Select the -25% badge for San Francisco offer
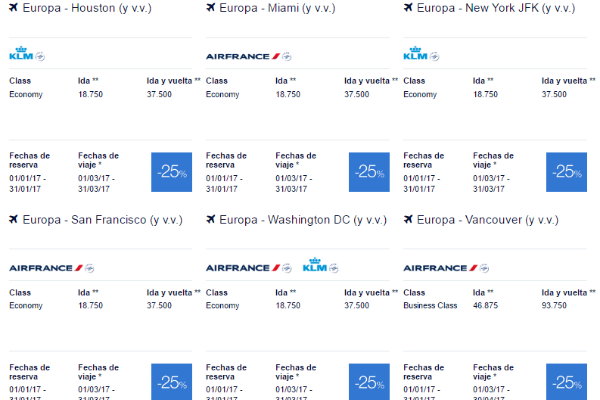 point(171,382)
